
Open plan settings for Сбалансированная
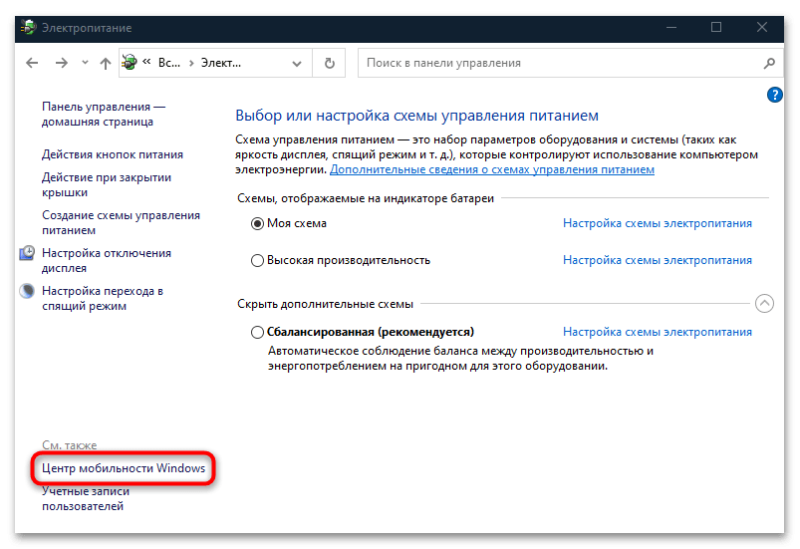click(657, 332)
